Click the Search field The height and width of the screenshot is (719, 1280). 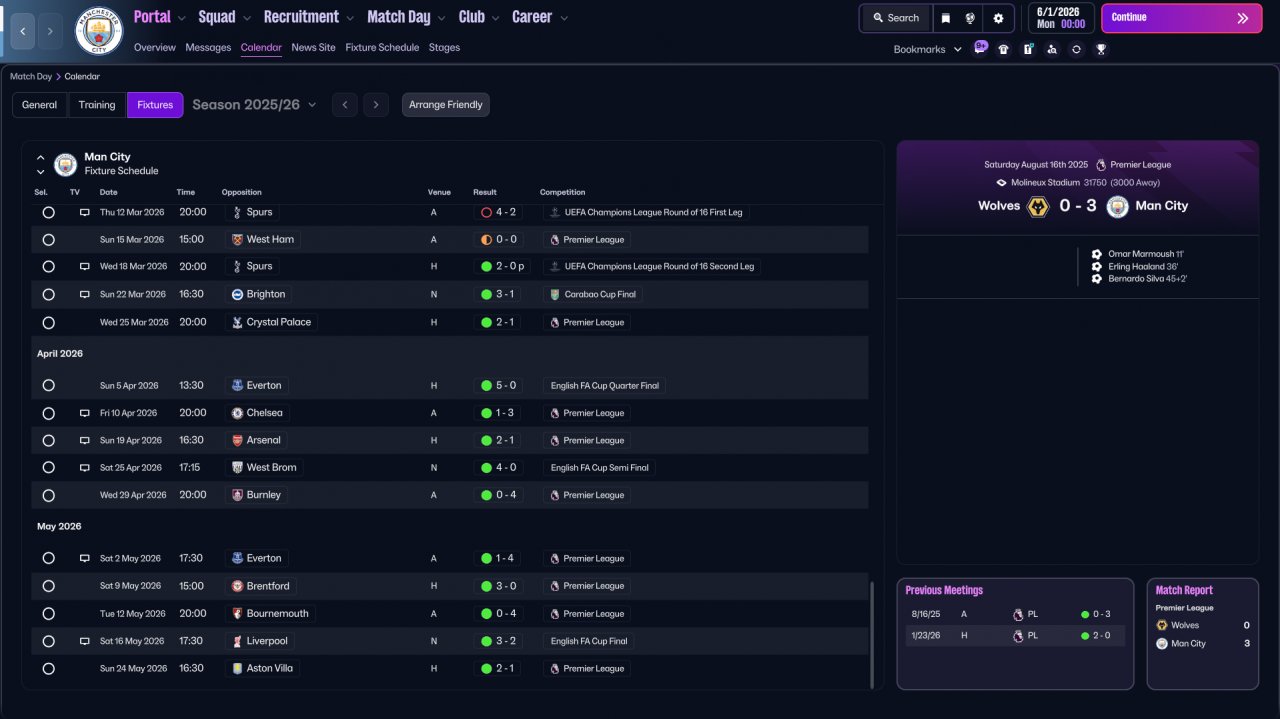[896, 18]
